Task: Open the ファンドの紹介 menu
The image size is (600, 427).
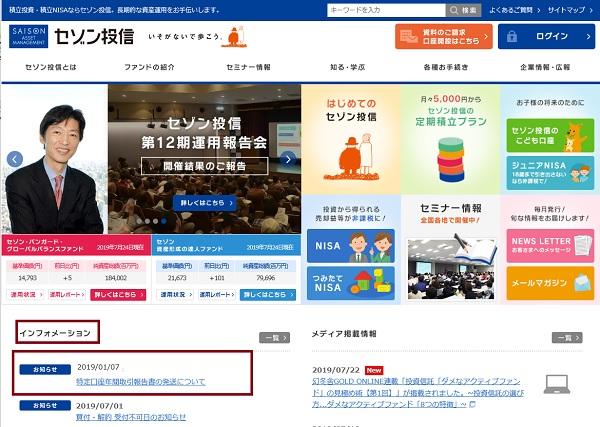Action: 149,67
